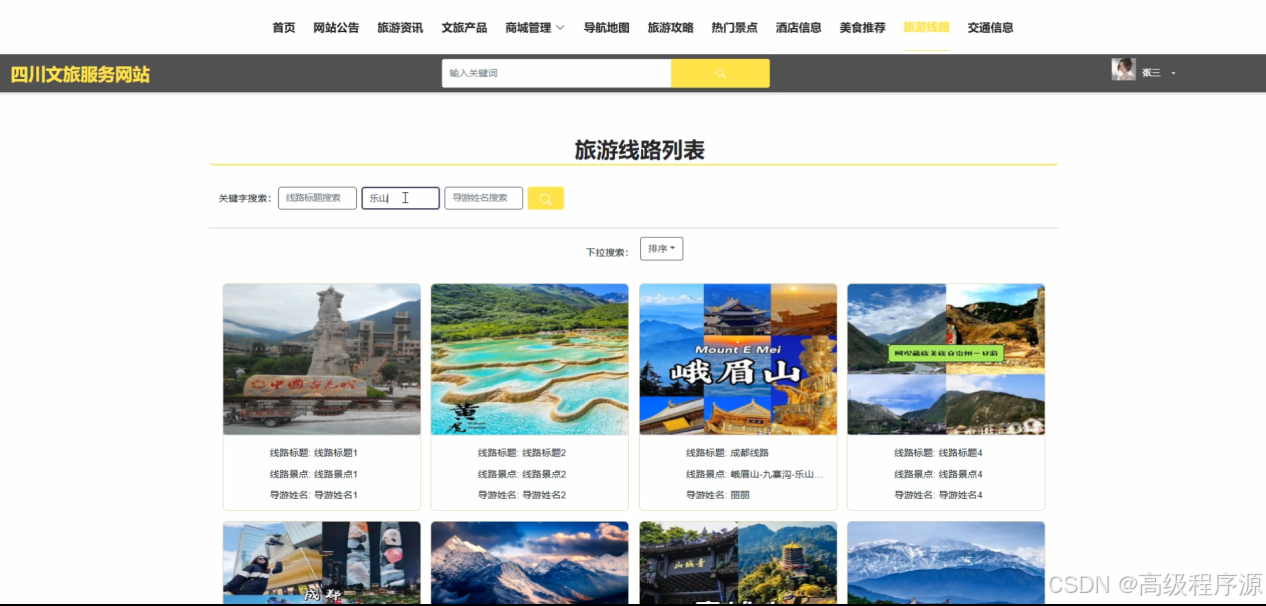The height and width of the screenshot is (606, 1266).
Task: Open second-row snowy peak sunset thumbnail
Action: coord(530,562)
